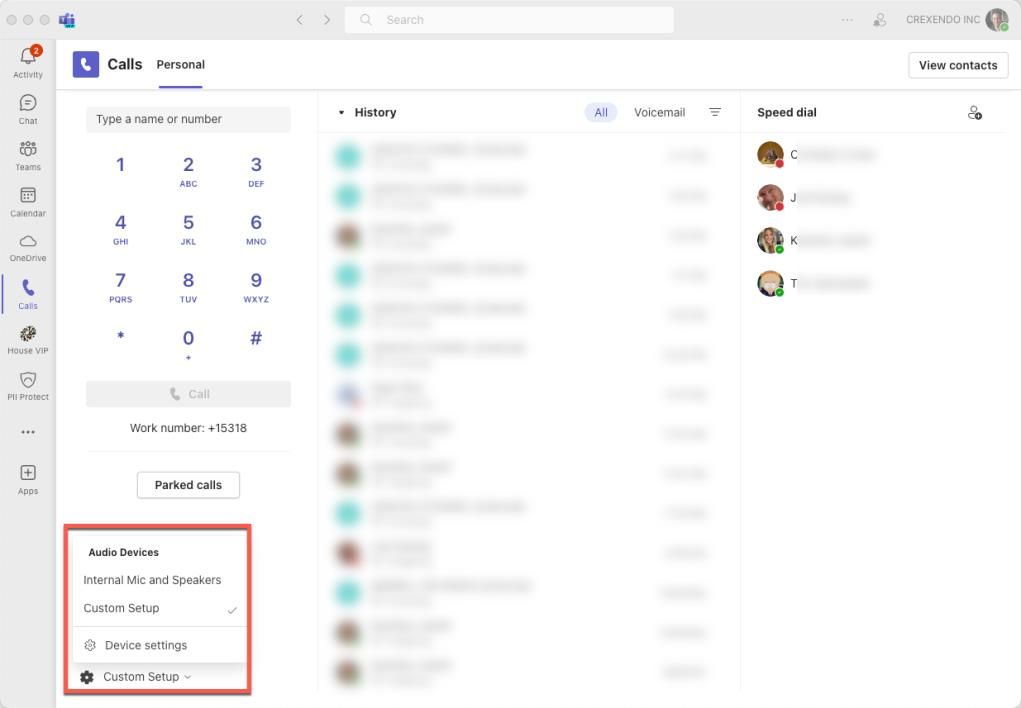Open the history filter icon
The image size is (1021, 708).
tap(715, 112)
